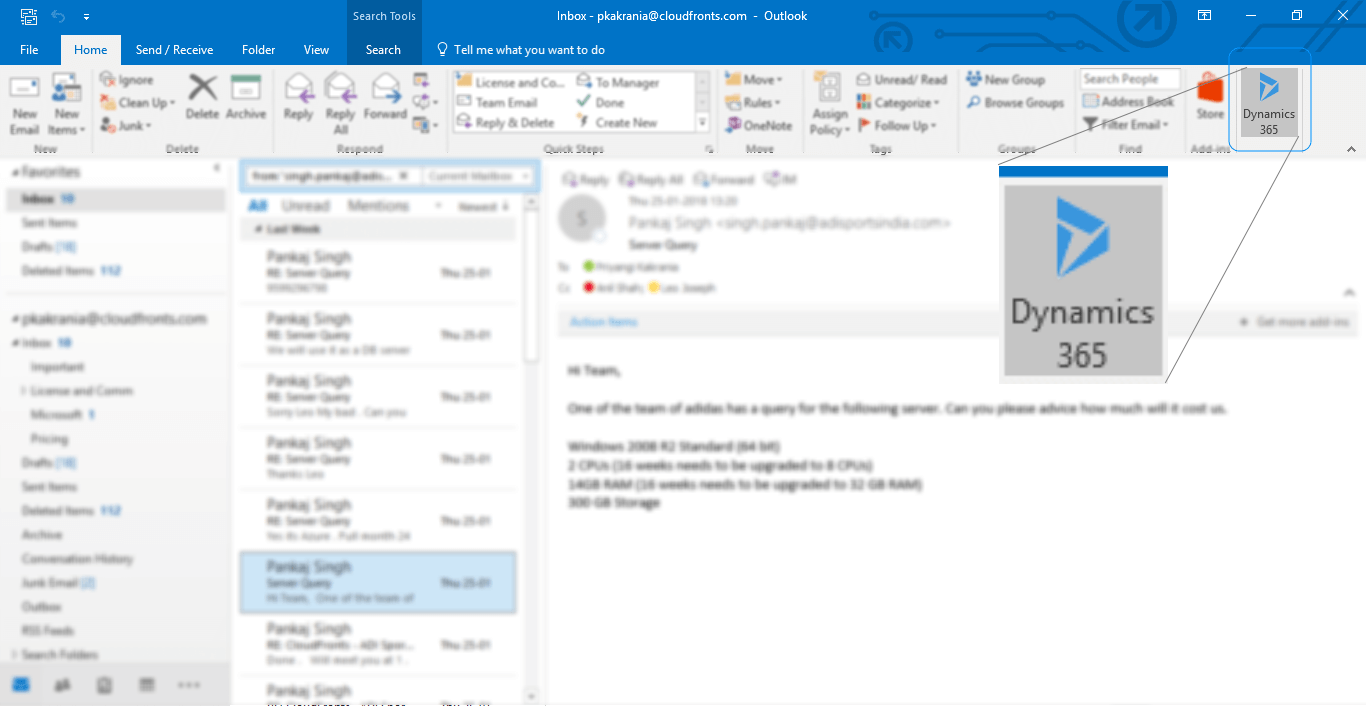Open the Address Book
This screenshot has width=1366, height=706.
[1129, 102]
